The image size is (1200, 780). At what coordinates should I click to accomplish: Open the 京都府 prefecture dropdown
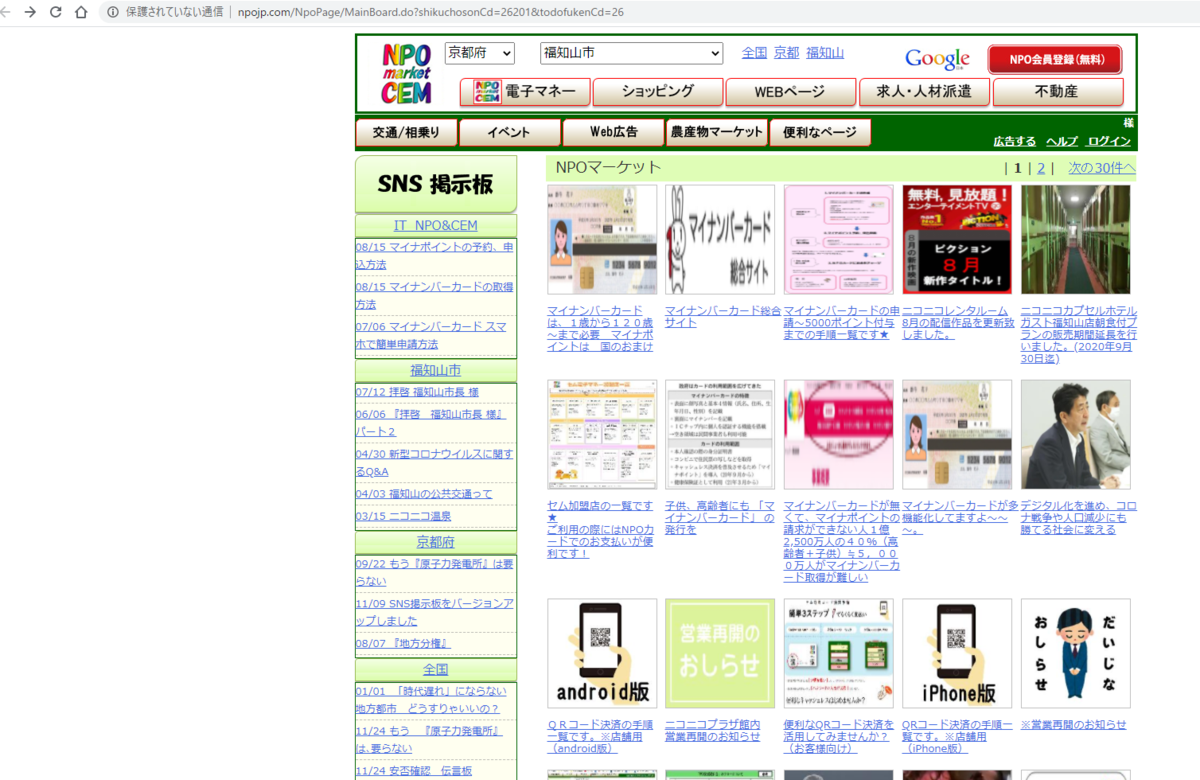[479, 53]
